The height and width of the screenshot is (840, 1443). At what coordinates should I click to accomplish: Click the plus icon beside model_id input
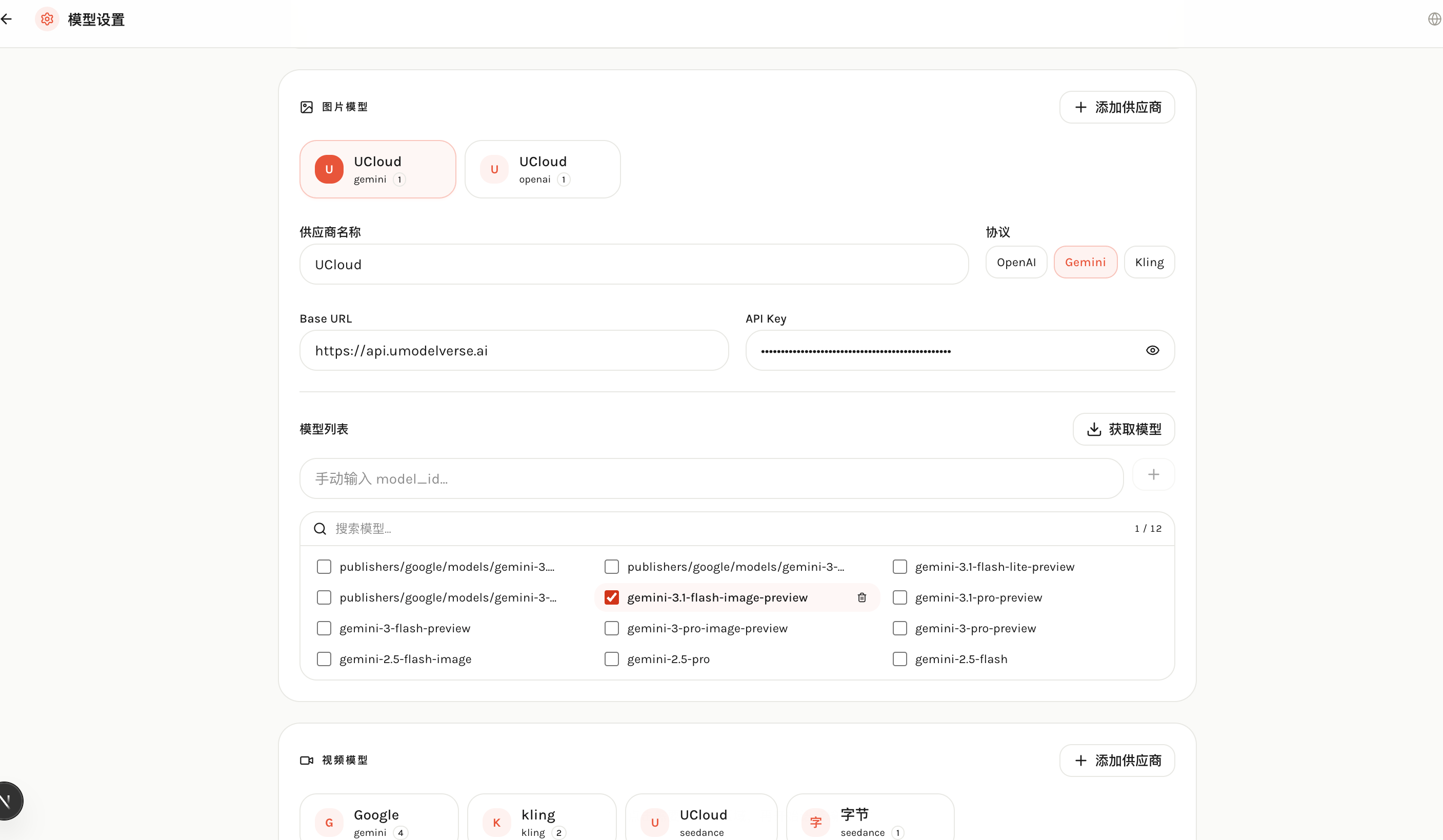coord(1153,475)
